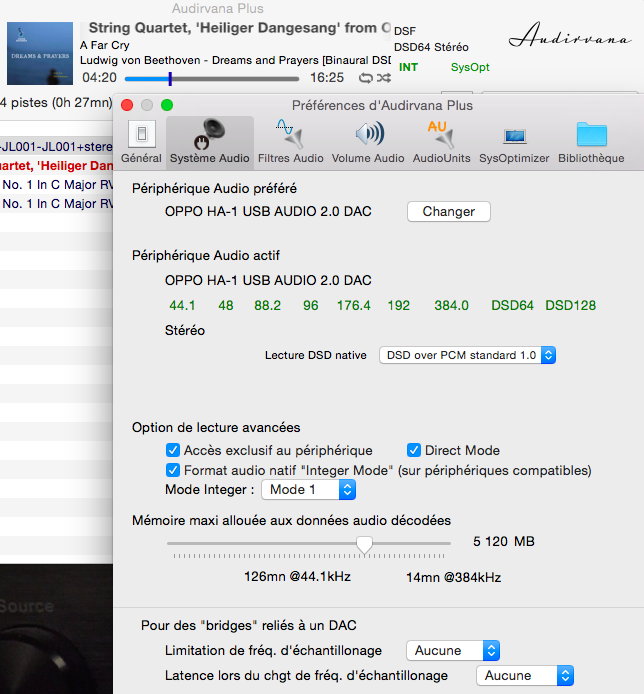Open the SysOptimizer preferences
The height and width of the screenshot is (694, 644).
(514, 141)
